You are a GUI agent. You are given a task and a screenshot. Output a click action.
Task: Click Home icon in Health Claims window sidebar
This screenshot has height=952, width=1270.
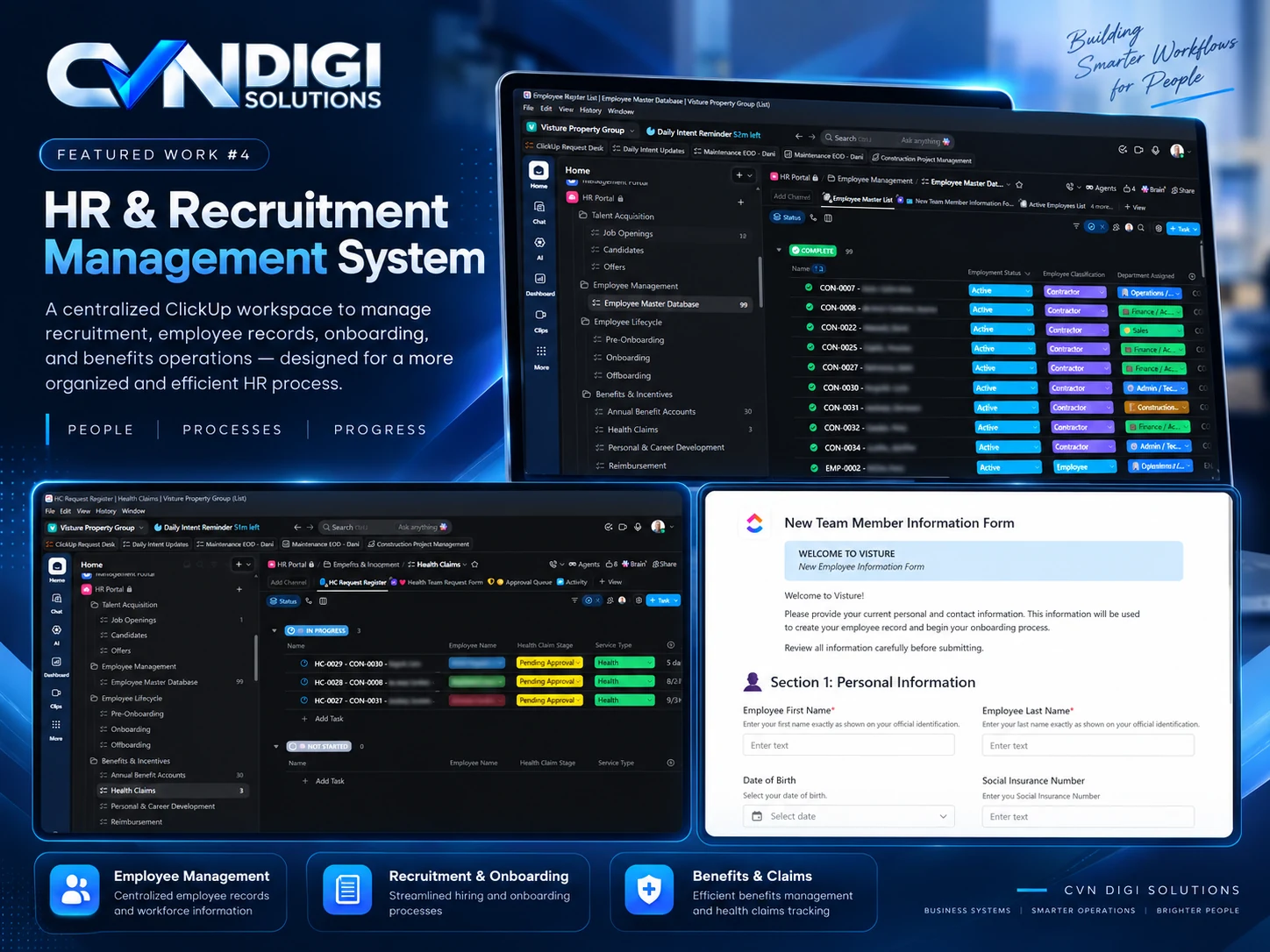[x=57, y=566]
